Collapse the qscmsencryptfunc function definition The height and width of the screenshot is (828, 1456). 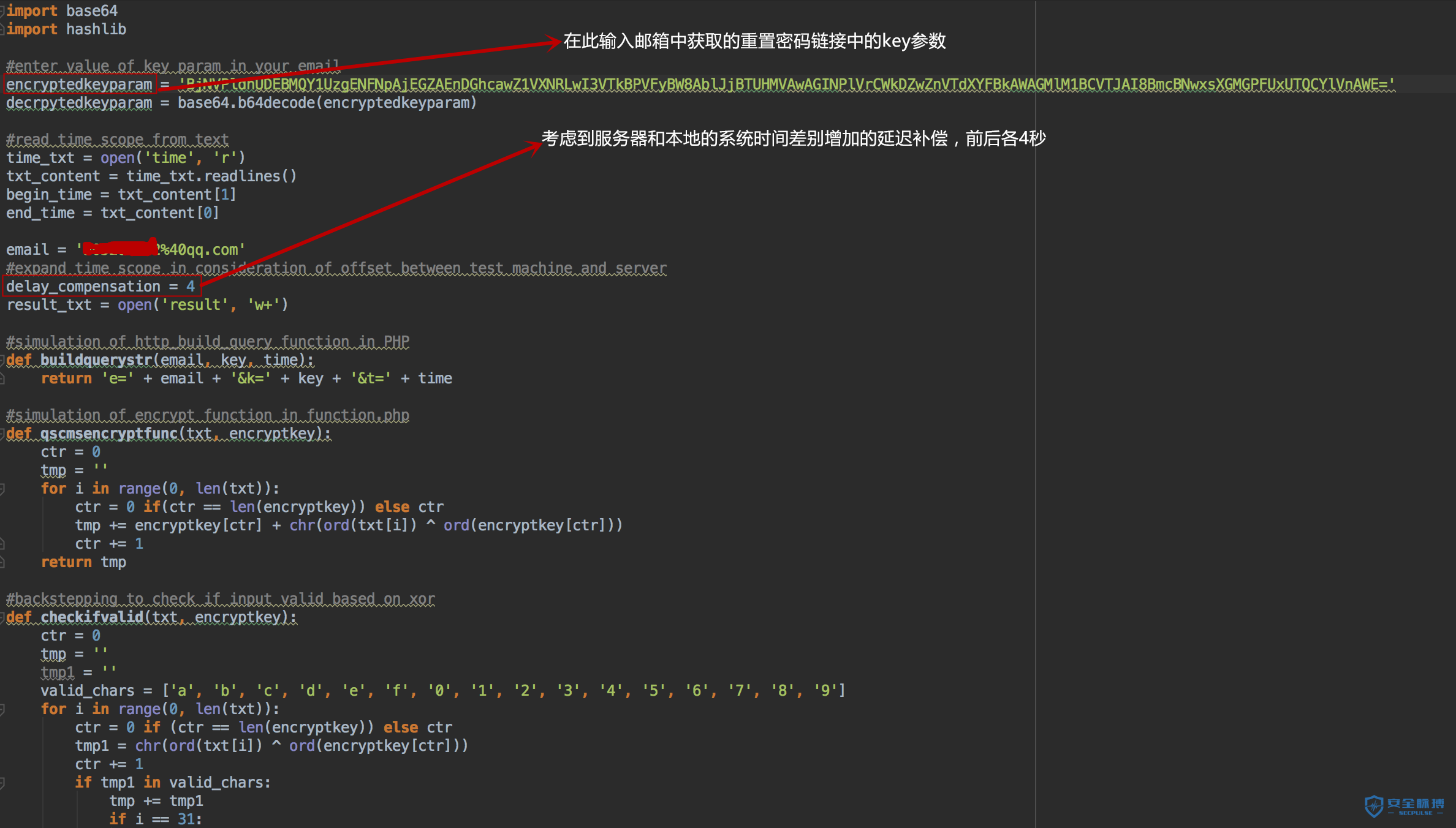2,434
